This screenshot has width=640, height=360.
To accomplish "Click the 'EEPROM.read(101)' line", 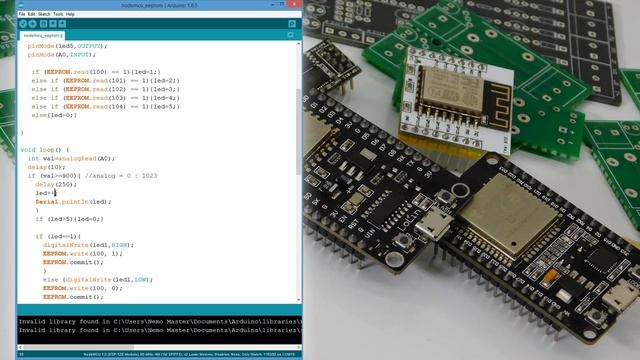I will pyautogui.click(x=105, y=81).
